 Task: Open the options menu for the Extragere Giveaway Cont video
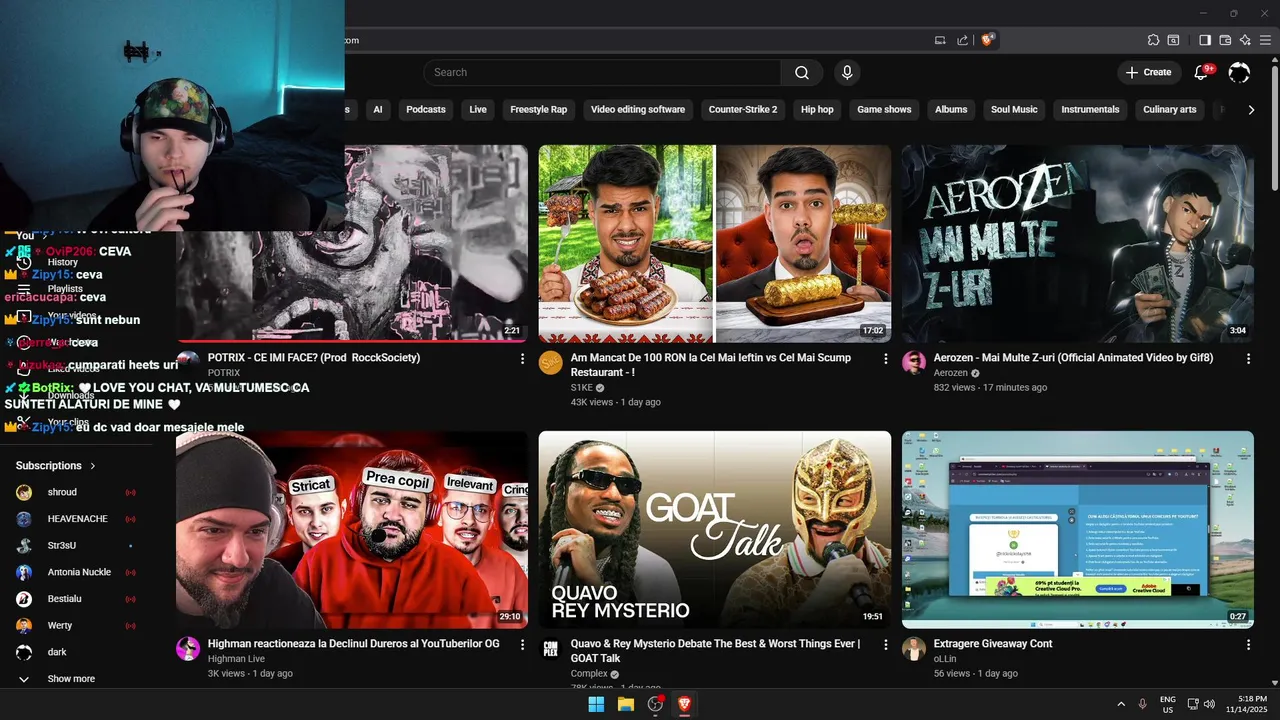point(1248,645)
